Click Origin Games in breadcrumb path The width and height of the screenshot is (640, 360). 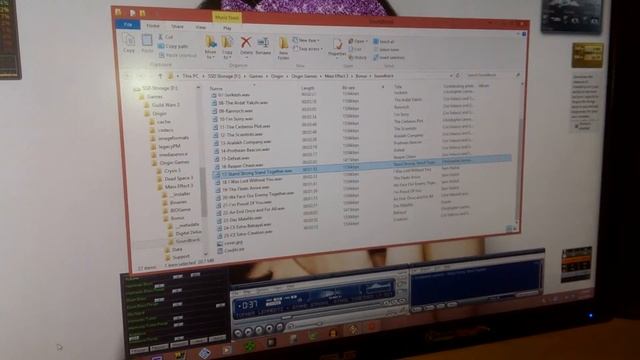pos(304,76)
